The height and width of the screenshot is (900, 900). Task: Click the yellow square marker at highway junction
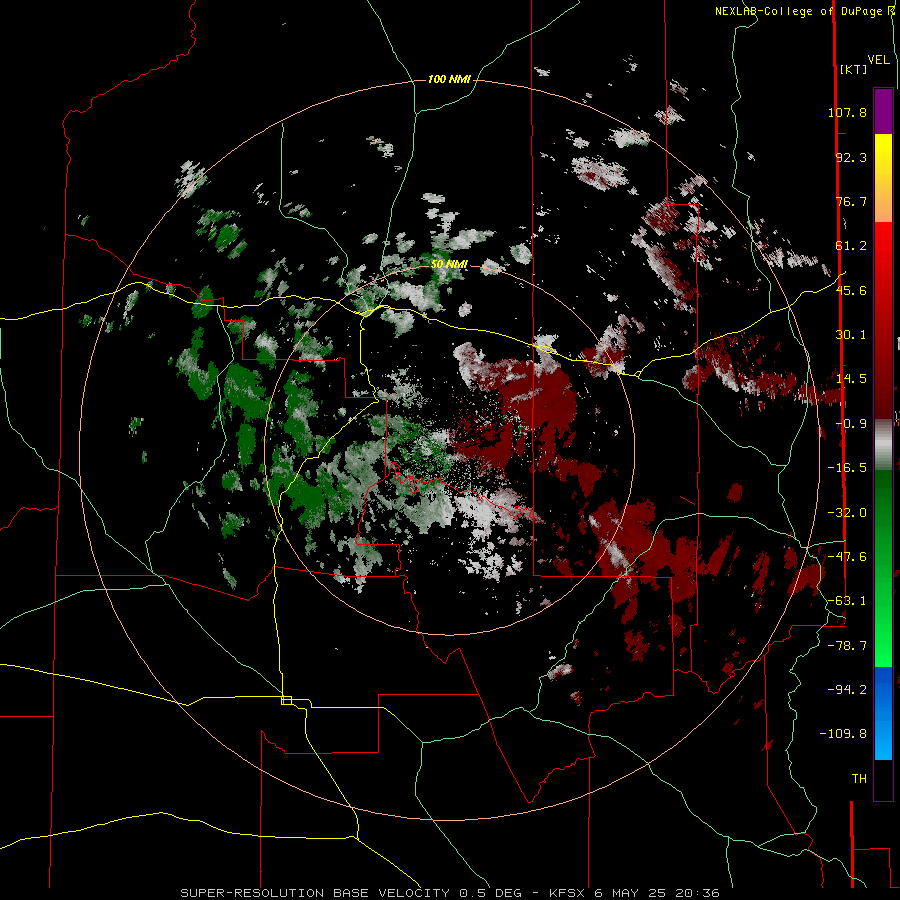[286, 700]
